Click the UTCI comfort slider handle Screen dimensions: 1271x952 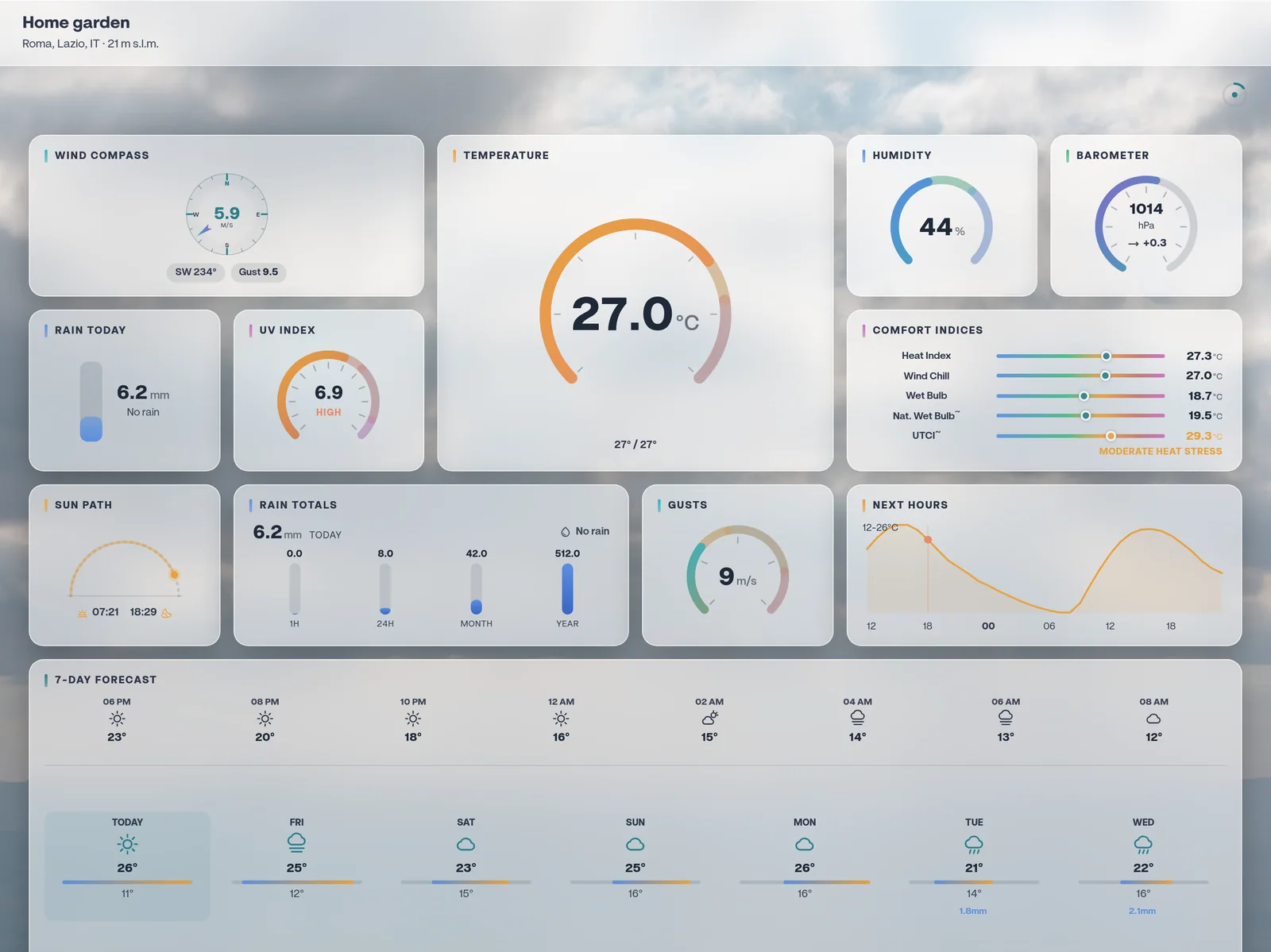(x=1111, y=436)
